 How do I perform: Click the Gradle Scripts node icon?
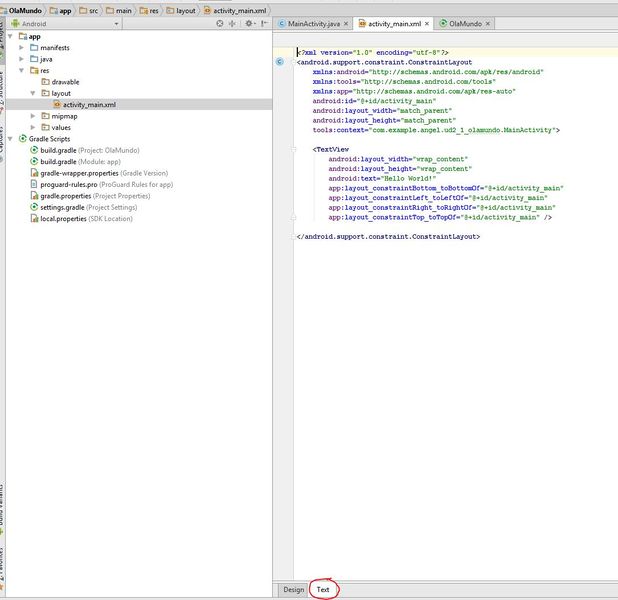[23, 139]
